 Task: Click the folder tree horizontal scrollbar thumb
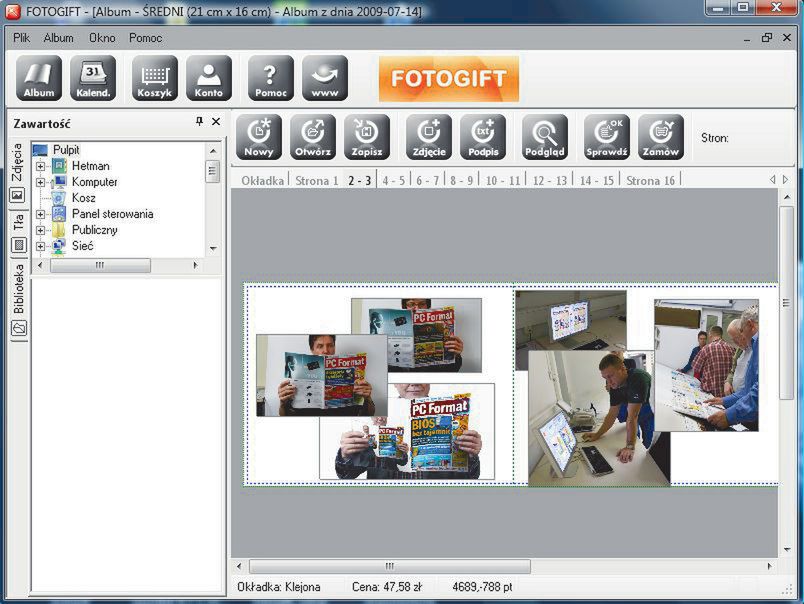point(100,265)
